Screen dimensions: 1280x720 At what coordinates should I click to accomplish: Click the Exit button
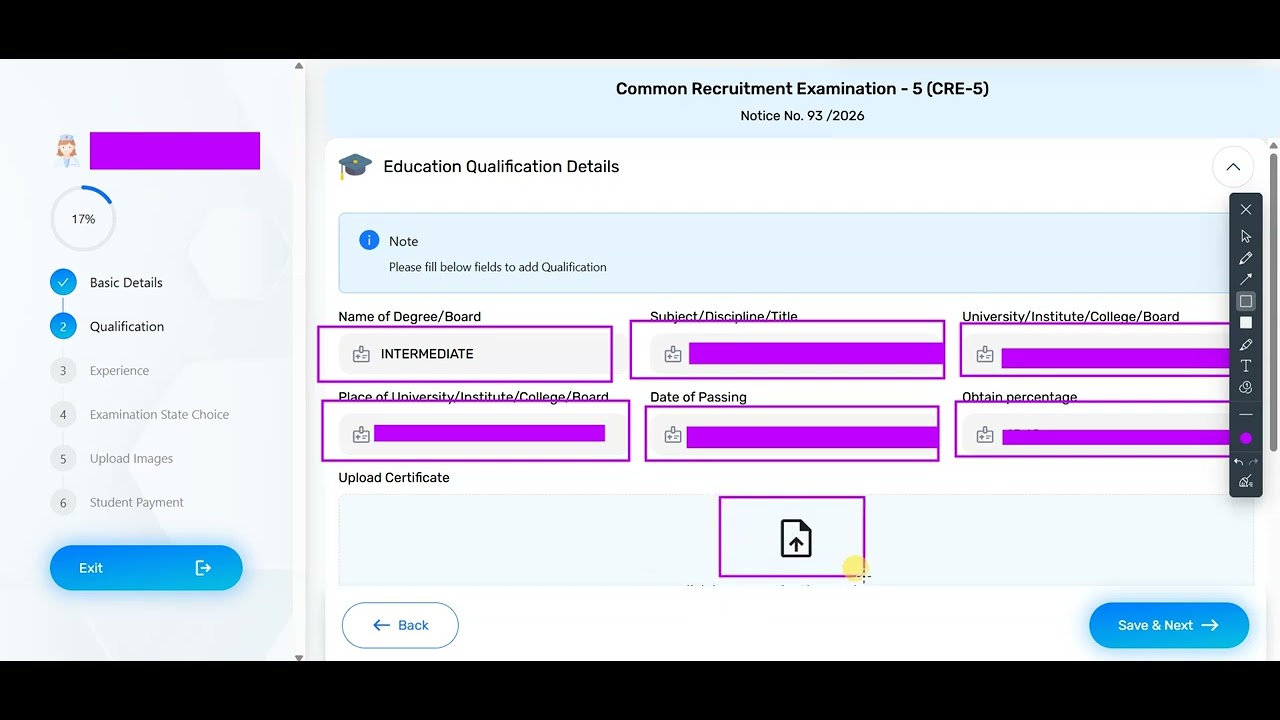click(146, 568)
